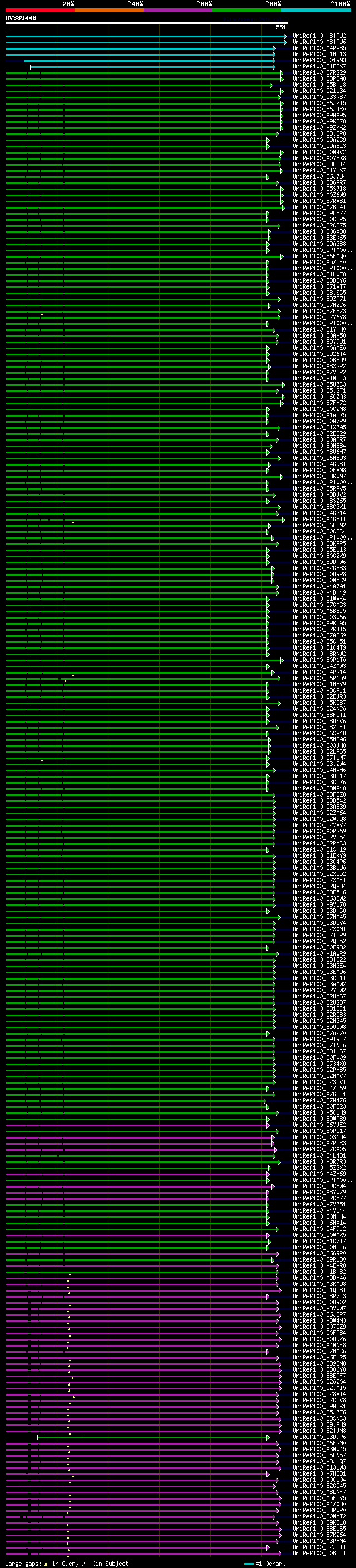Viewport: 356px width, 1568px height.
Task: Select the UniRef100_C7RS29 label
Action: tap(319, 72)
